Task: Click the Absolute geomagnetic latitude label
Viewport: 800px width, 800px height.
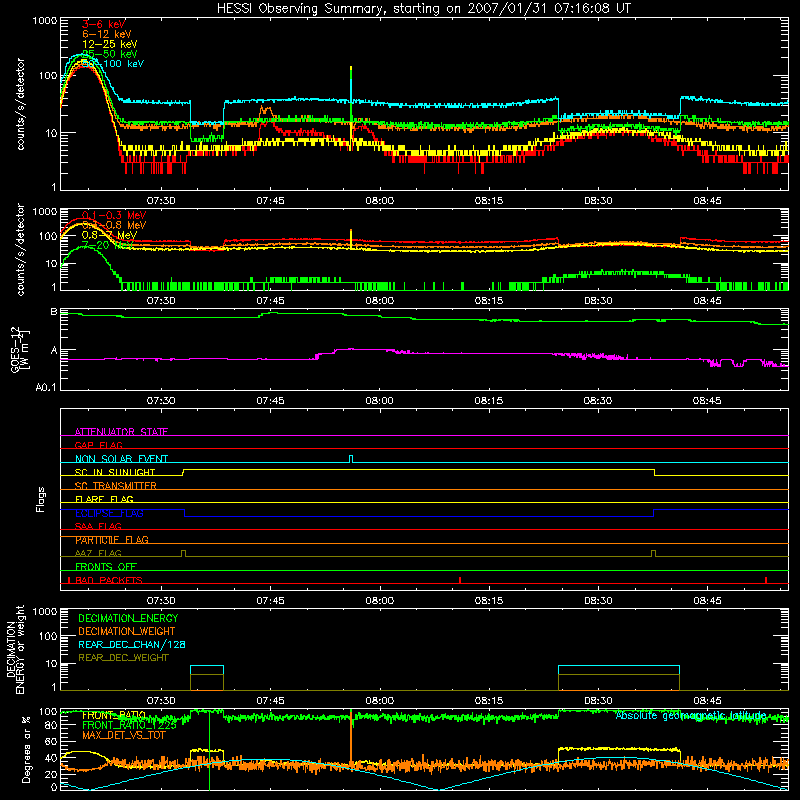Action: point(691,715)
